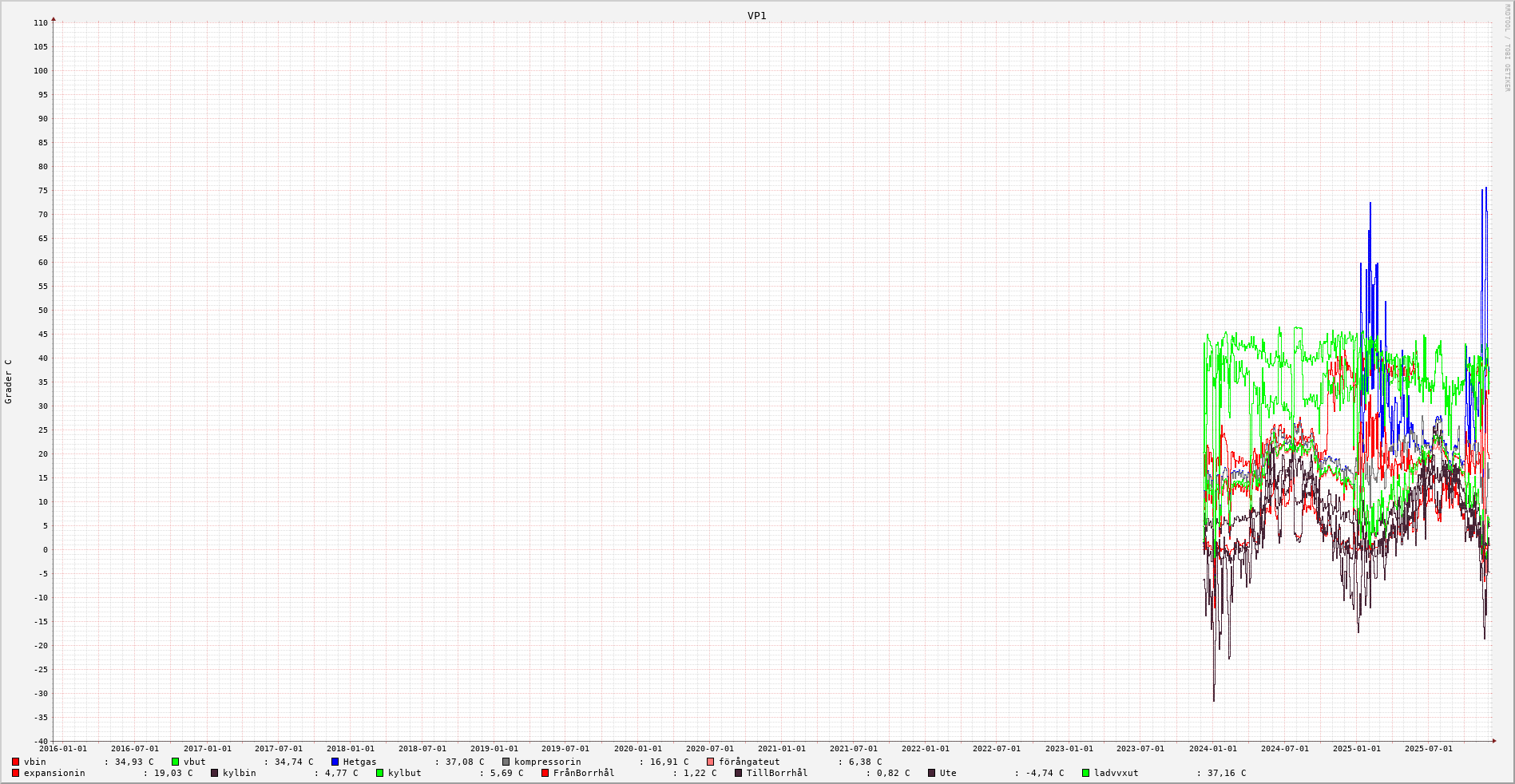This screenshot has width=1515, height=784.
Task: Select the green ladvvxut legend swatch
Action: coord(1086,773)
